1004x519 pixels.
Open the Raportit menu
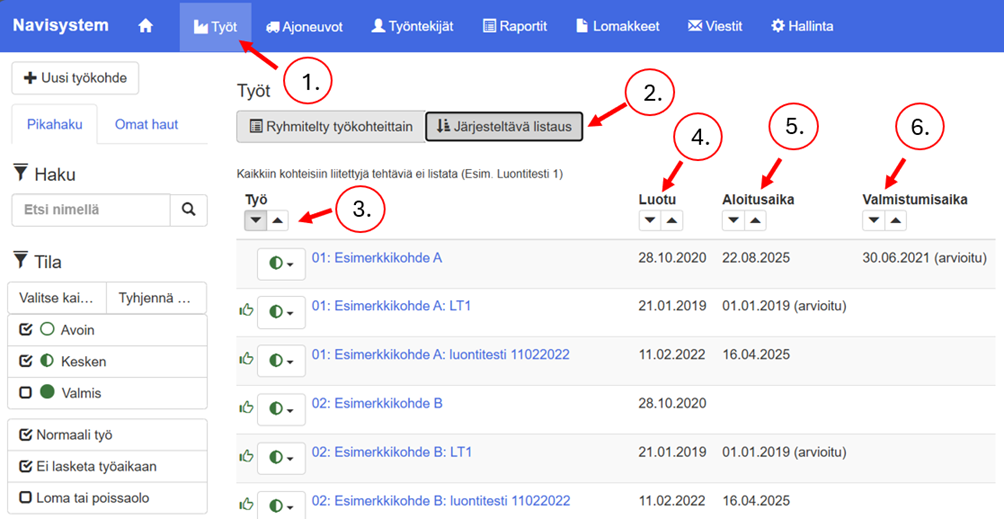(515, 26)
